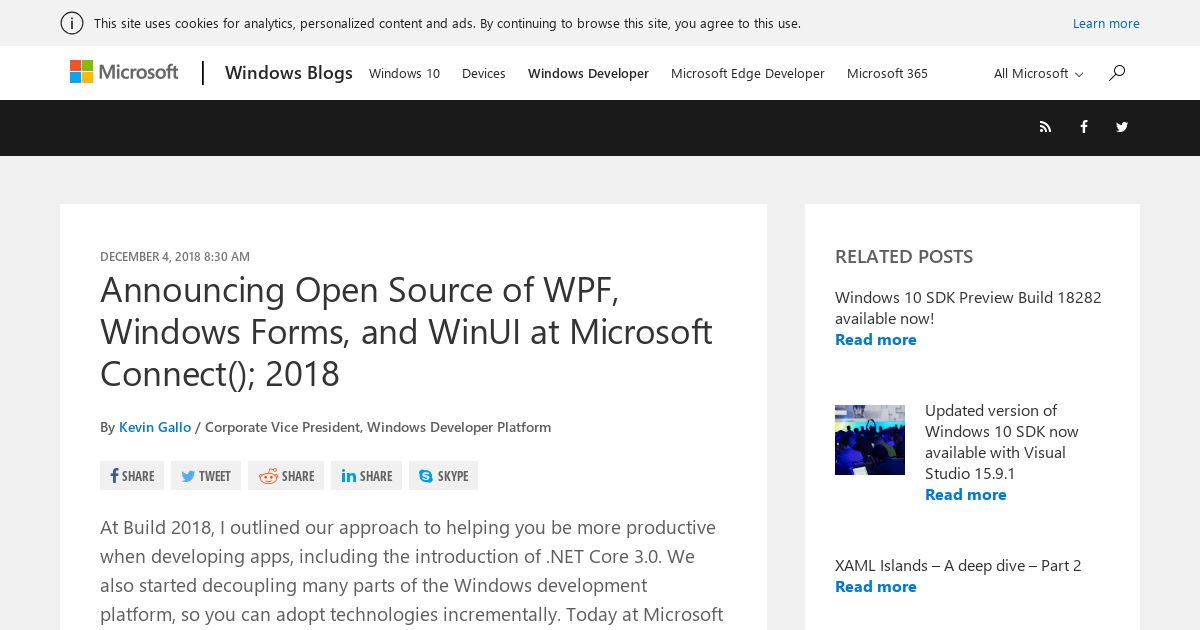Share the article on Facebook
The image size is (1200, 630).
coord(132,476)
